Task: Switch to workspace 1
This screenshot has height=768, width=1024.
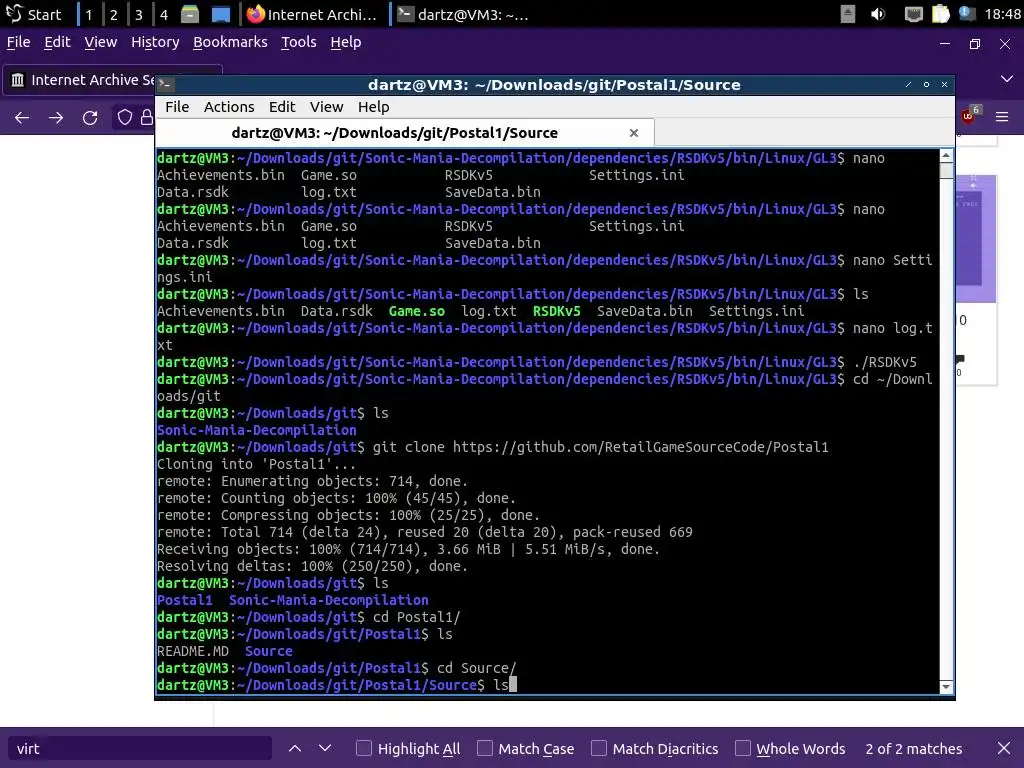Action: [x=89, y=14]
